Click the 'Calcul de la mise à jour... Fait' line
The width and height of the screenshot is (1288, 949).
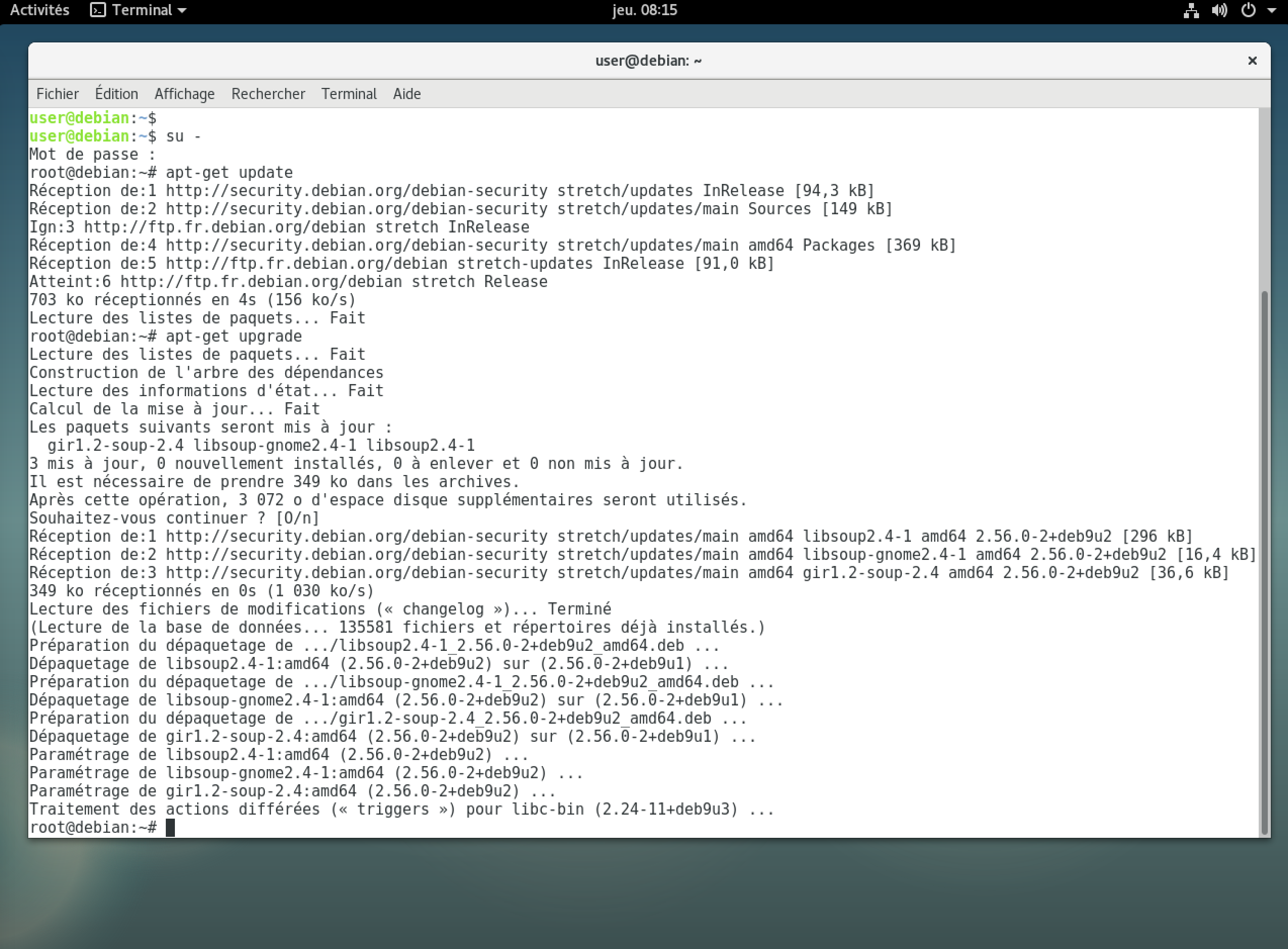pyautogui.click(x=174, y=409)
